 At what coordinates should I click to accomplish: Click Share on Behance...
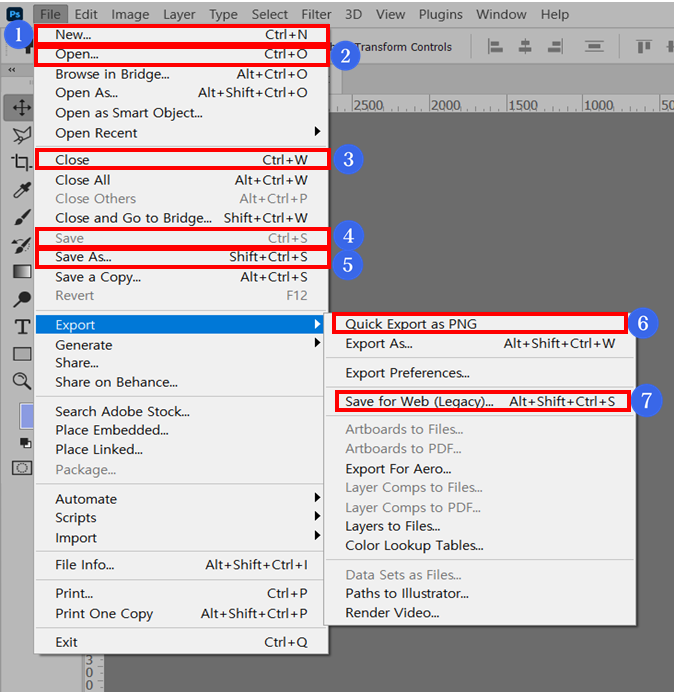coord(181,382)
